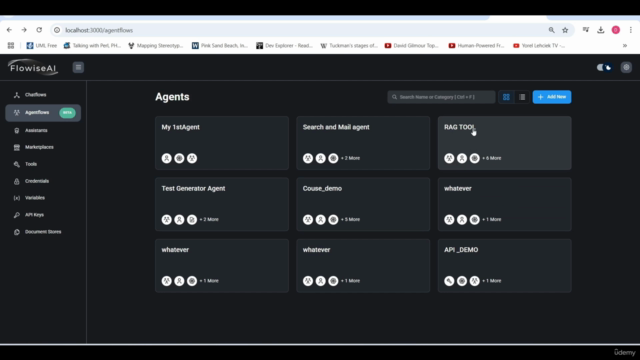Open Chrome three-dot menu
640x360 pixels.
click(631, 30)
